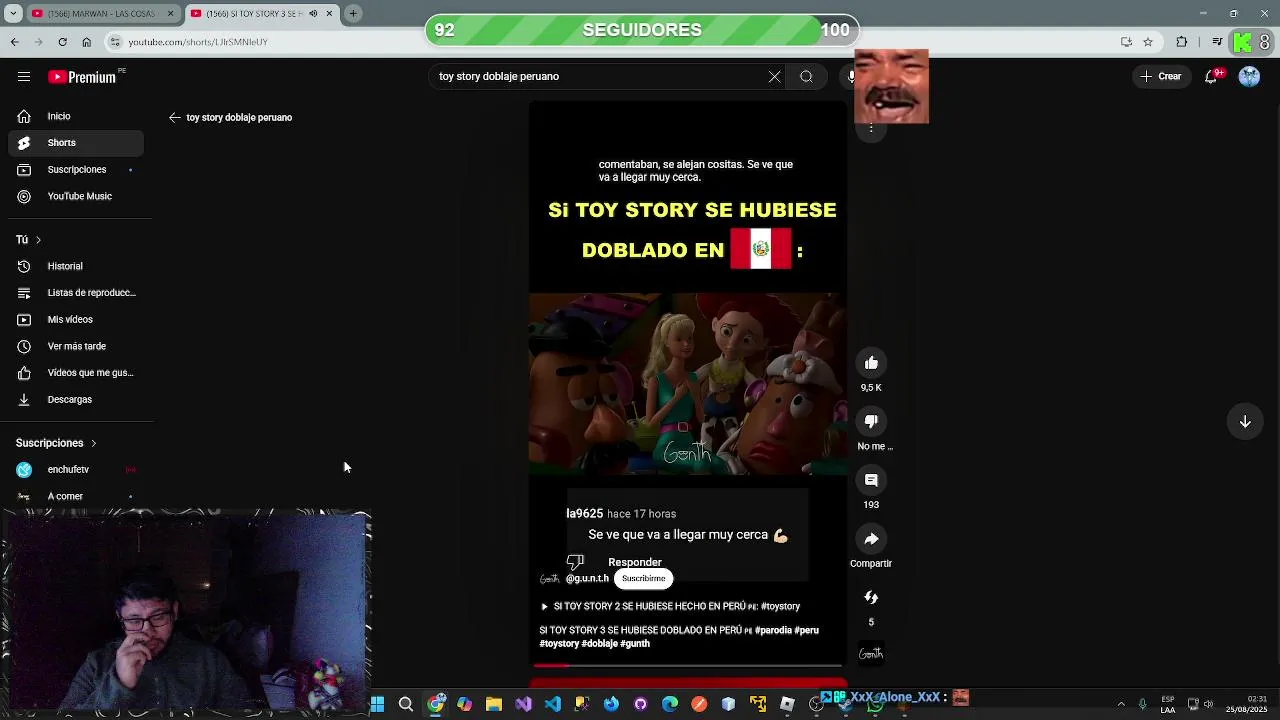
Task: Open the @g.u.n.t.h channel name
Action: pyautogui.click(x=587, y=579)
